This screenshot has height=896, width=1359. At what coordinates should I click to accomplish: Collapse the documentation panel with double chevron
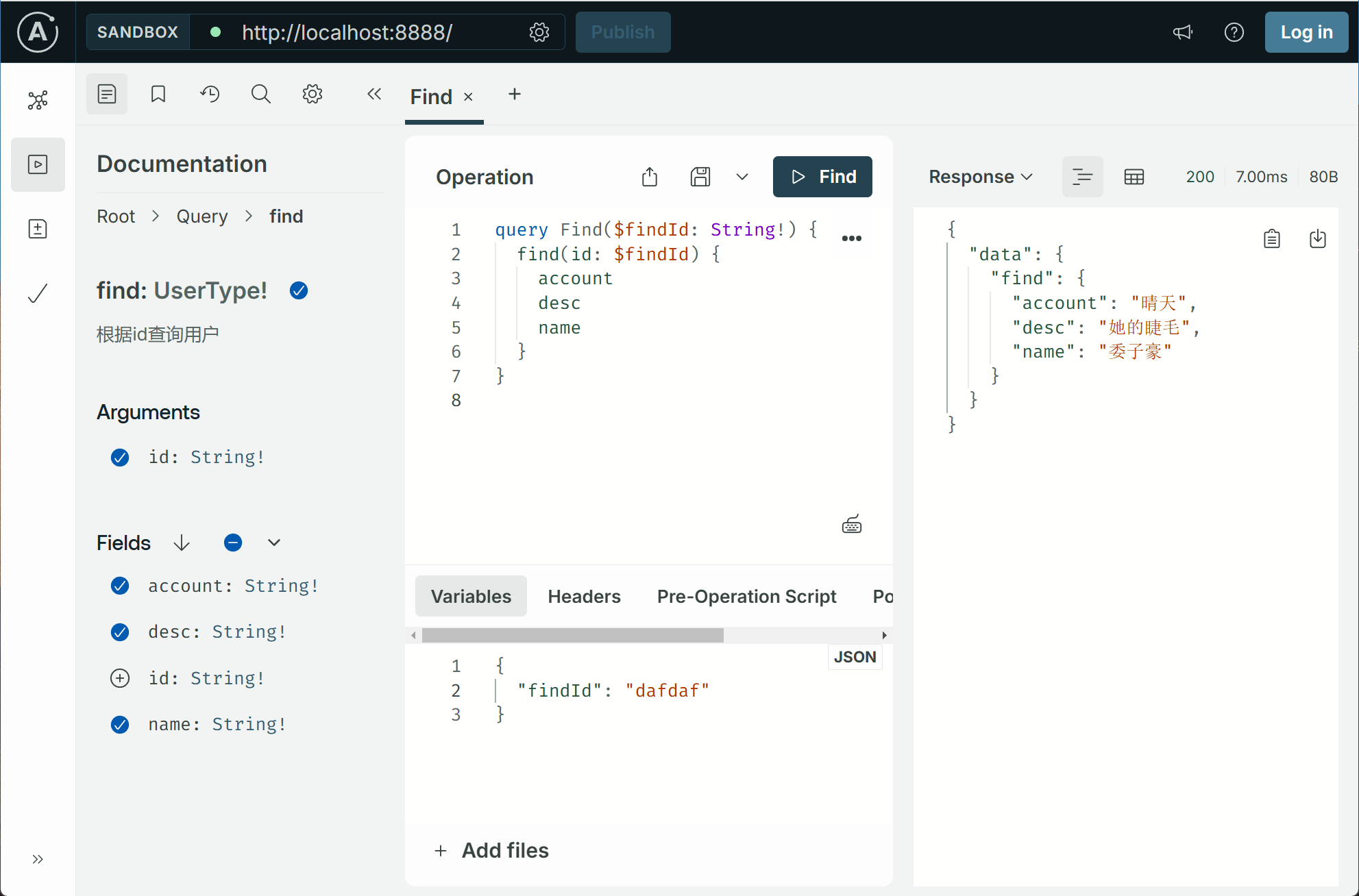pos(374,94)
